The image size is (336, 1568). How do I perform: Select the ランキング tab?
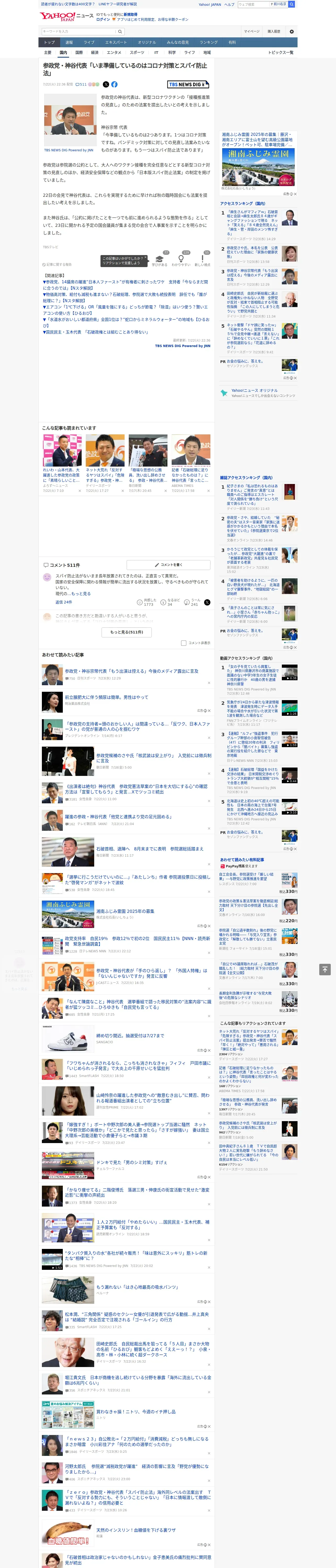click(x=209, y=42)
